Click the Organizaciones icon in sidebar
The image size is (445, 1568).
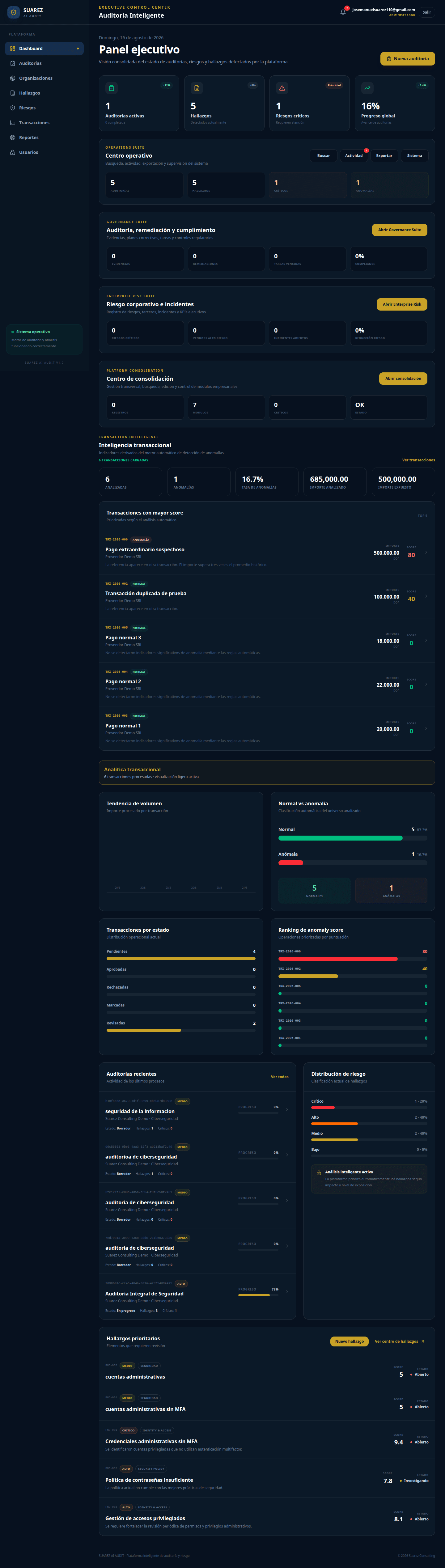(x=13, y=78)
